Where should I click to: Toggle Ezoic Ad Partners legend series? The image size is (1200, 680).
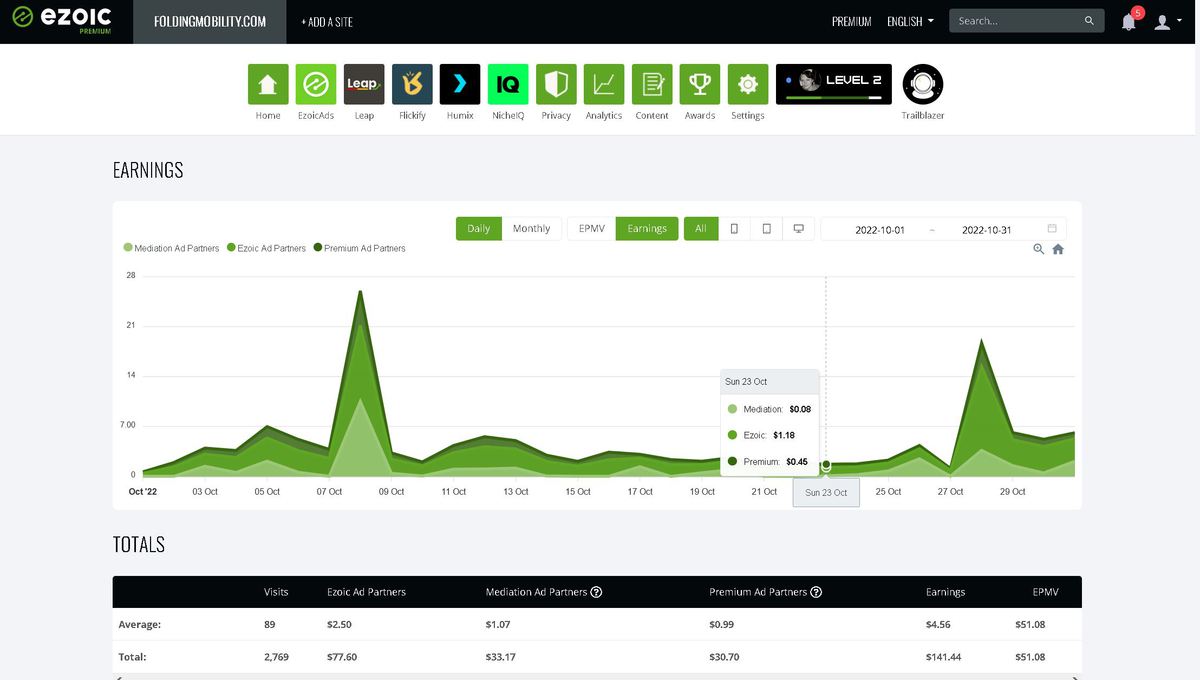[266, 248]
